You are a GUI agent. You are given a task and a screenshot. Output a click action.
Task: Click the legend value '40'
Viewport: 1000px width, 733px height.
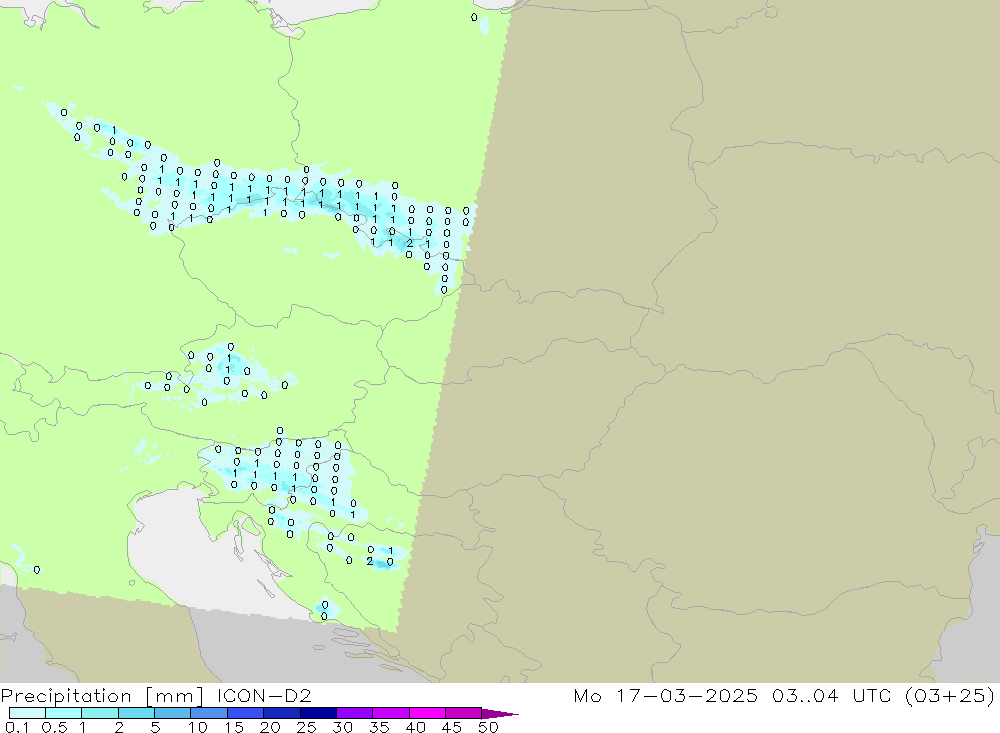[x=416, y=727]
